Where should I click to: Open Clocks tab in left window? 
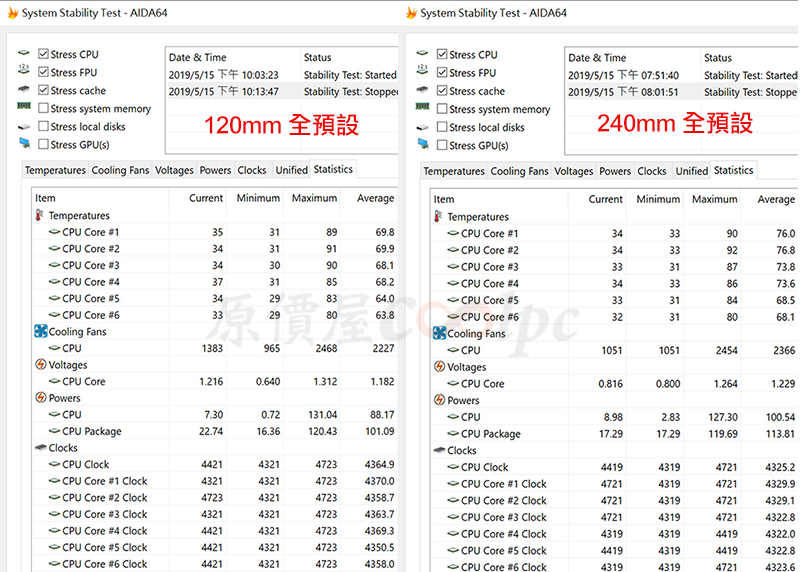point(252,170)
